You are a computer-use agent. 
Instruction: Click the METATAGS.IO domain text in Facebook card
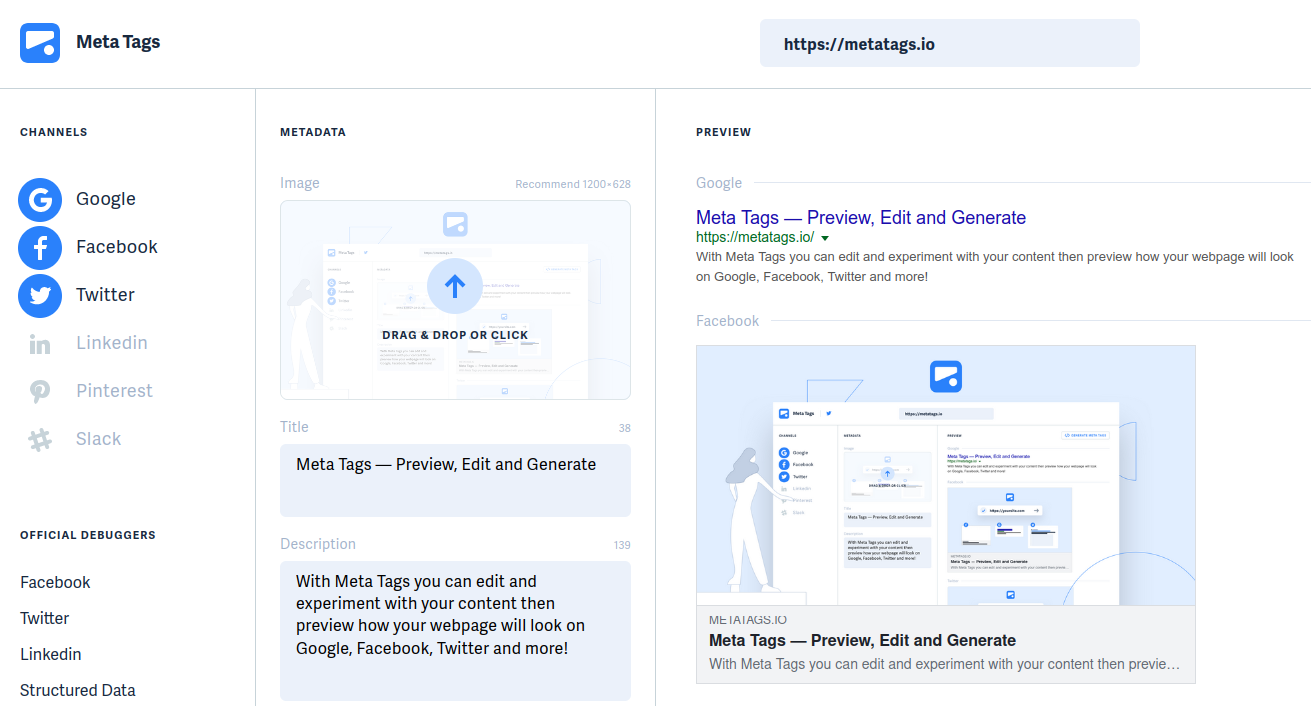[748, 620]
